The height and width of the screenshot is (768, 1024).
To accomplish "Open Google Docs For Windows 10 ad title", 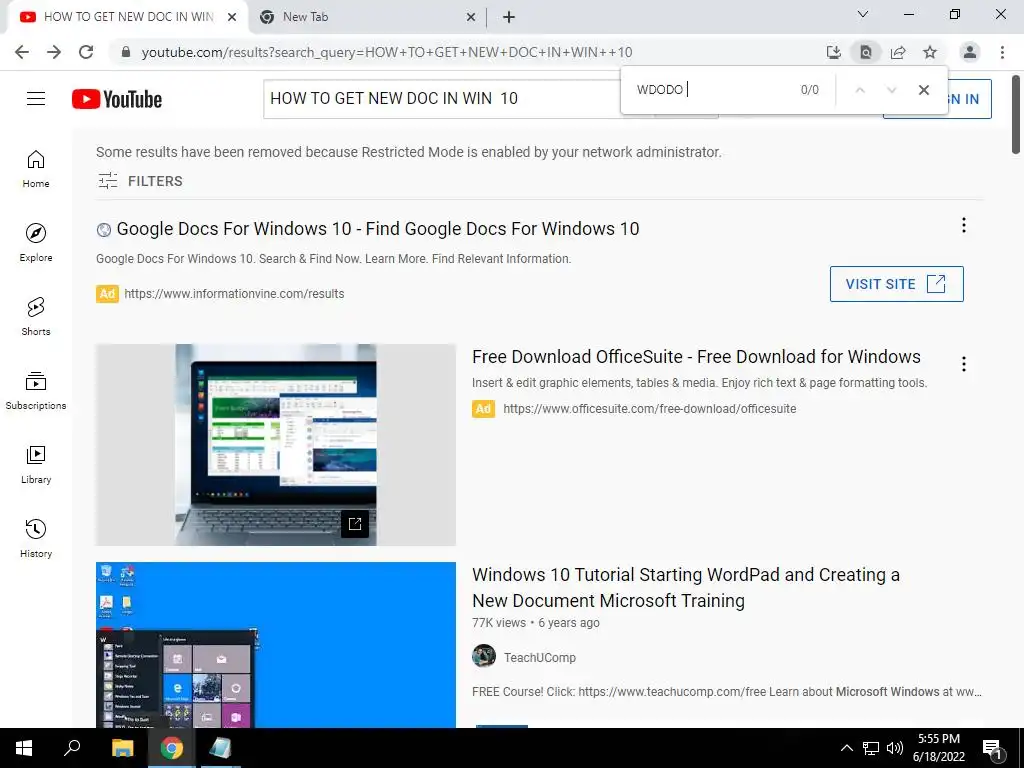I will 377,229.
